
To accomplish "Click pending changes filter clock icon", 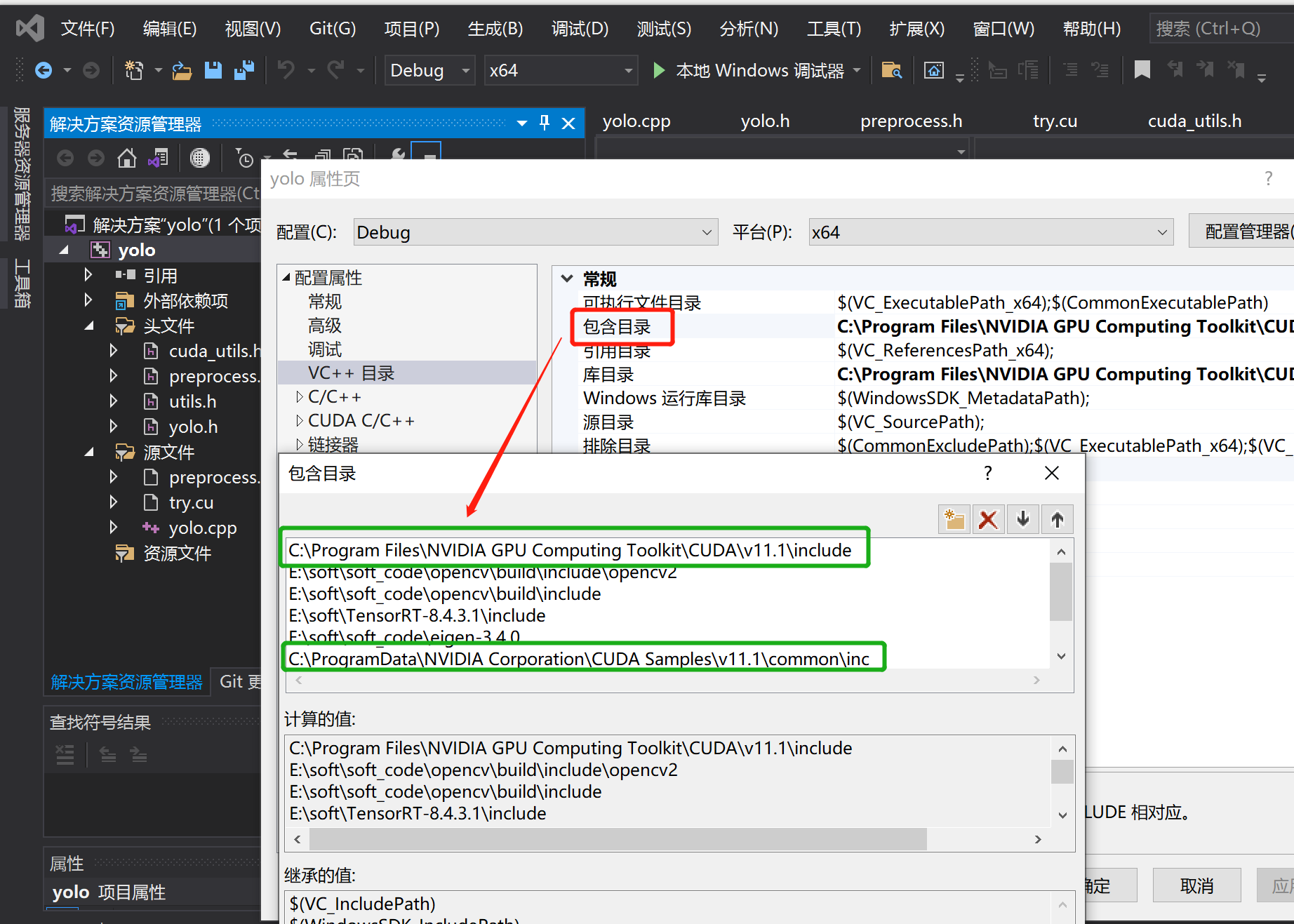I will pos(244,159).
